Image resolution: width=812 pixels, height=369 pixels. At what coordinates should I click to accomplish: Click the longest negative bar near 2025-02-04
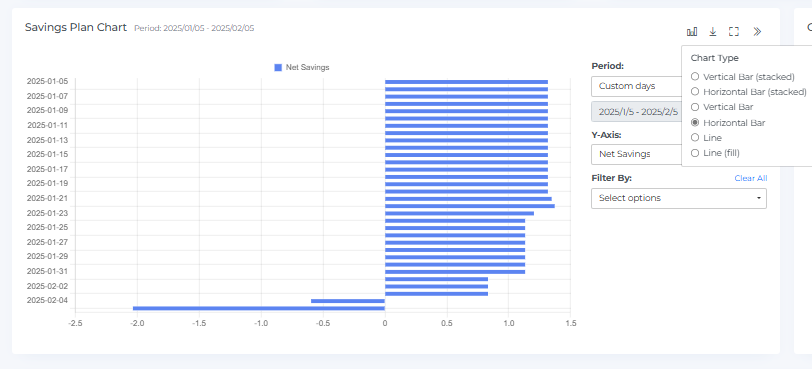259,308
